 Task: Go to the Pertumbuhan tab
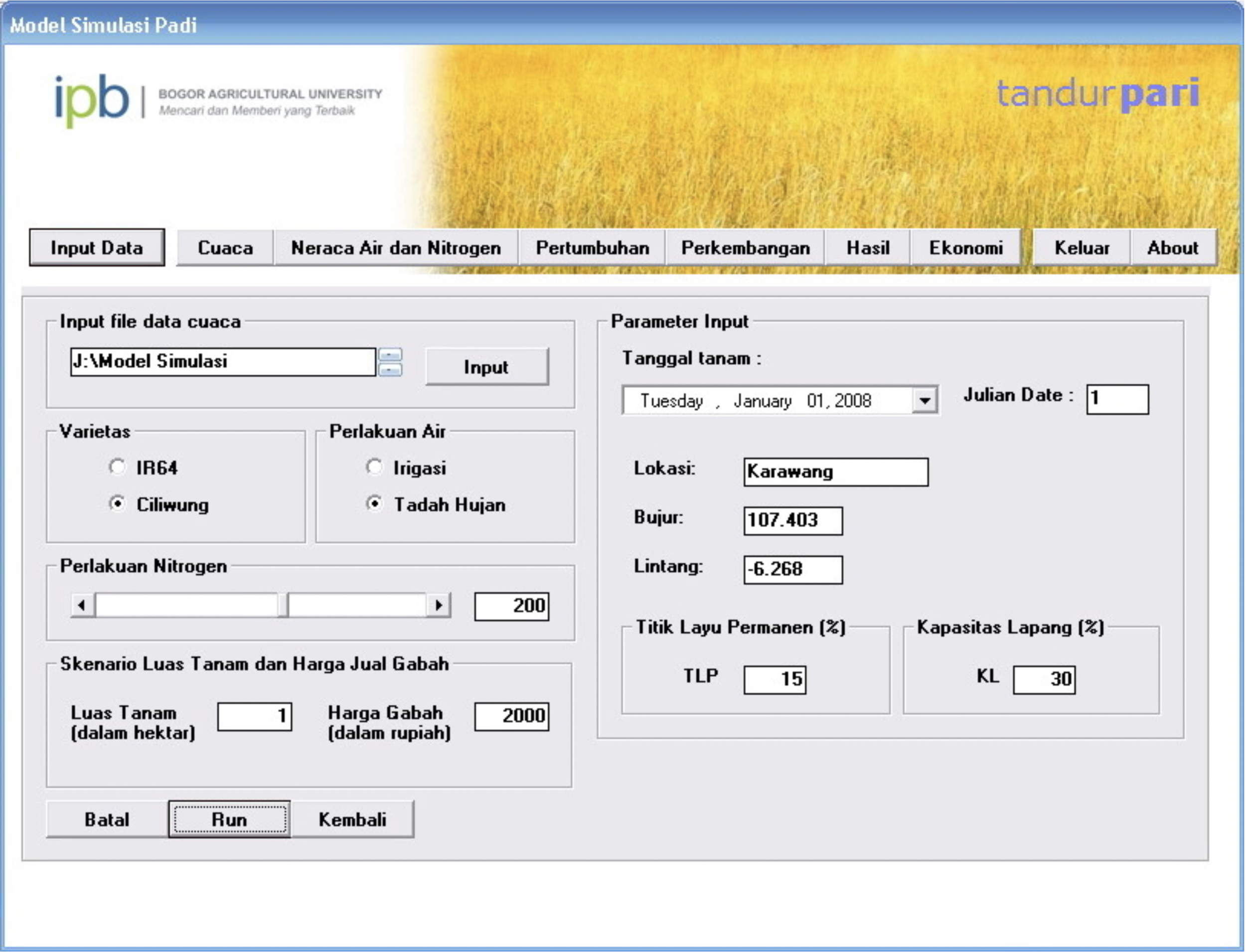point(592,248)
